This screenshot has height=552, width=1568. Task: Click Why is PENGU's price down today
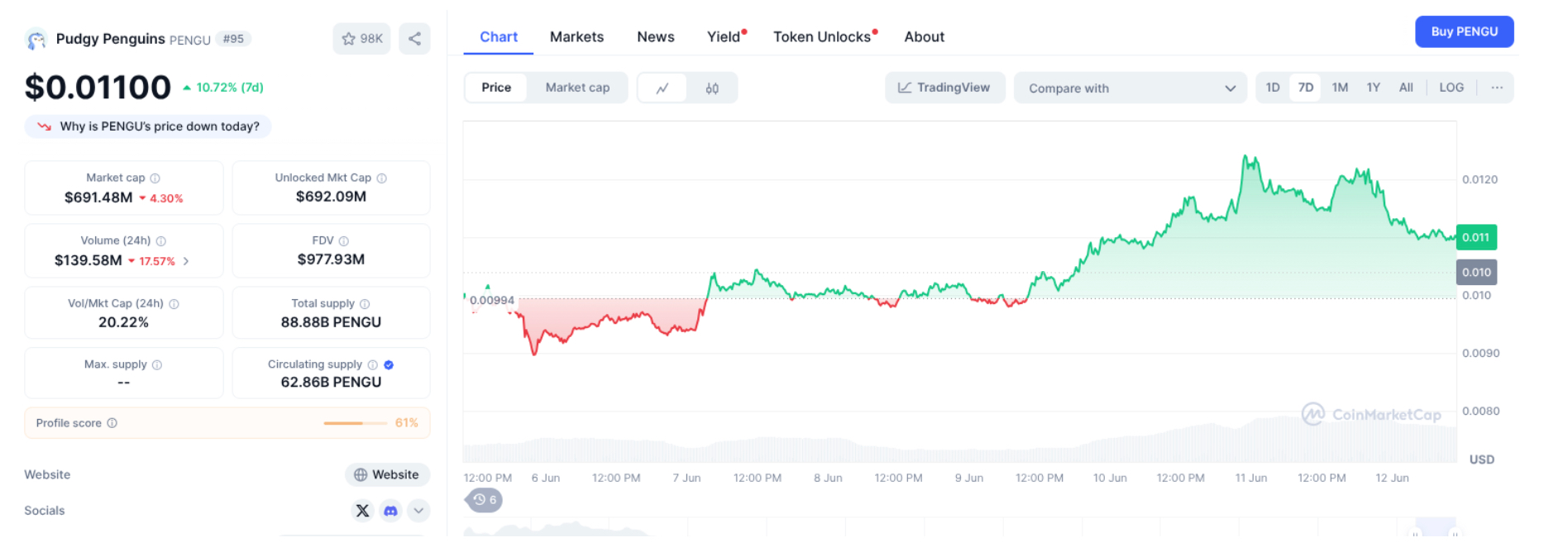[x=148, y=126]
